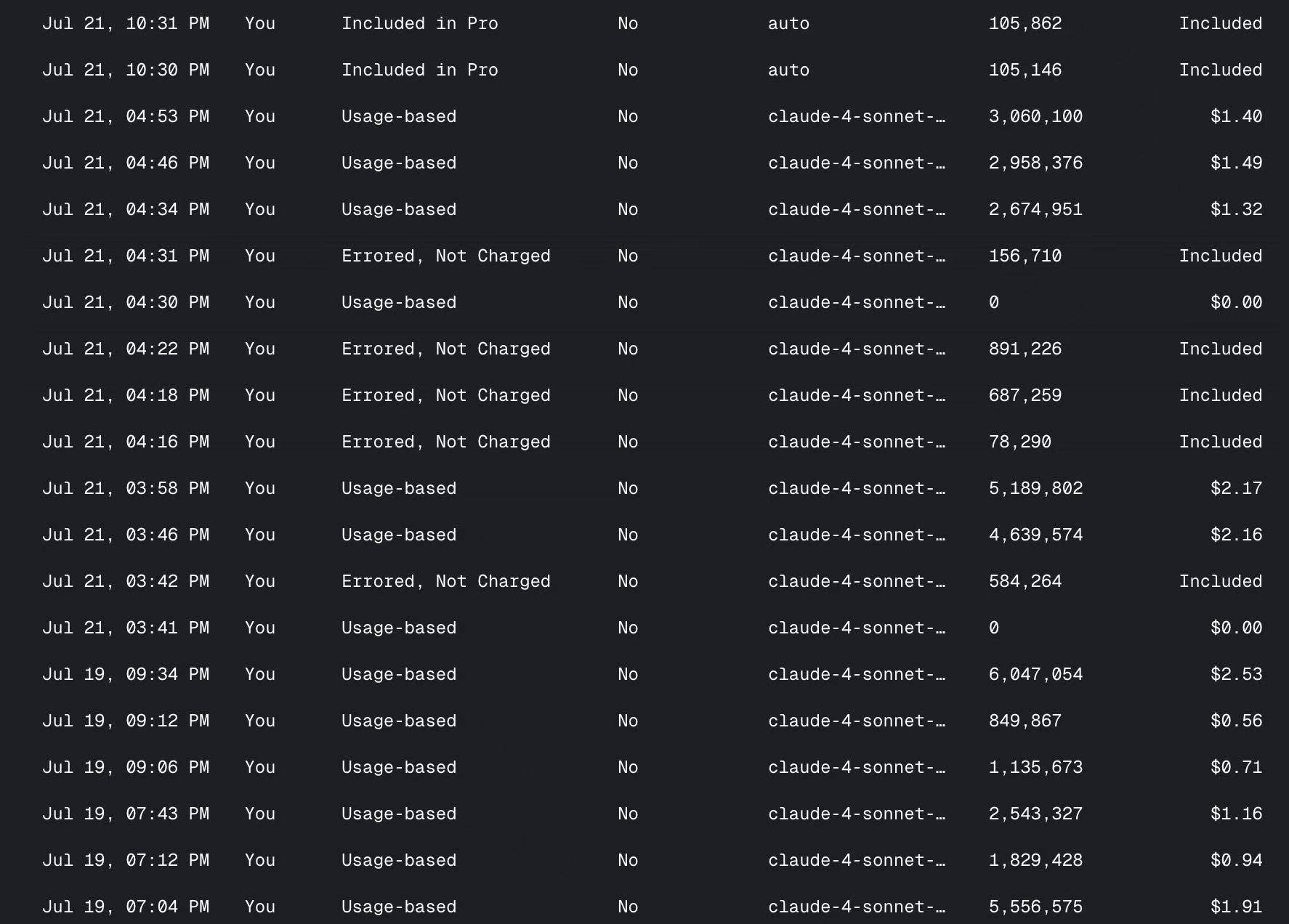
Task: Click the 849,867 token count
Action: pos(1025,721)
